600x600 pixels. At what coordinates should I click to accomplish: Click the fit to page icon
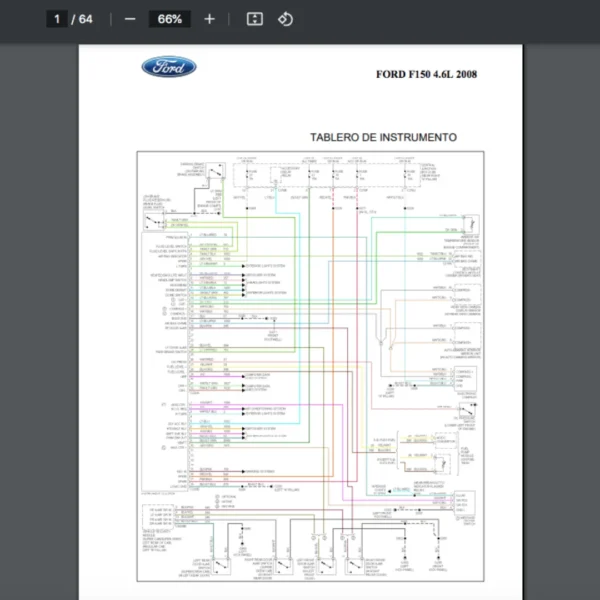point(254,19)
